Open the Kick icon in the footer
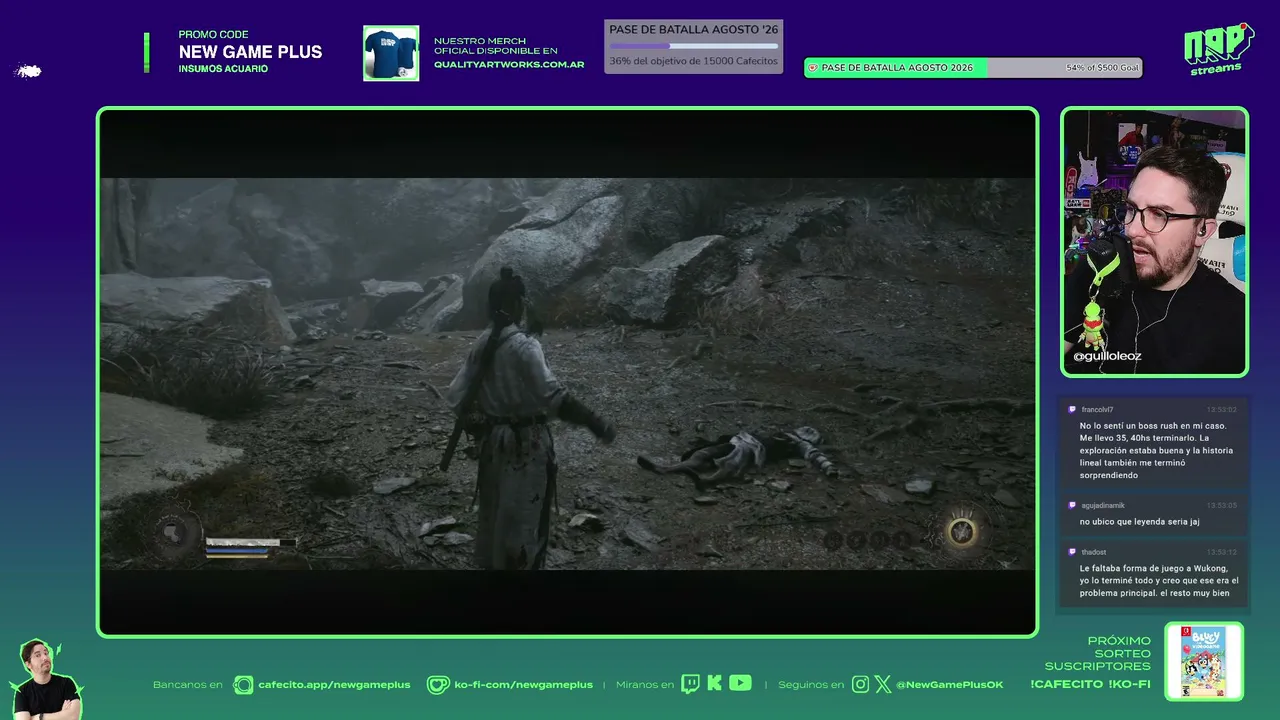1280x720 pixels. tap(714, 684)
